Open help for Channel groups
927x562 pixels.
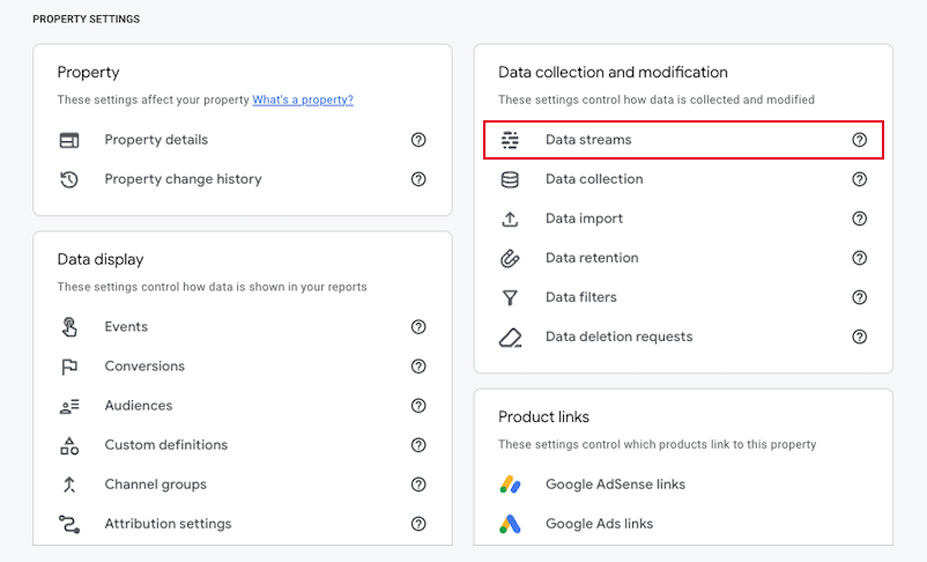tap(419, 485)
